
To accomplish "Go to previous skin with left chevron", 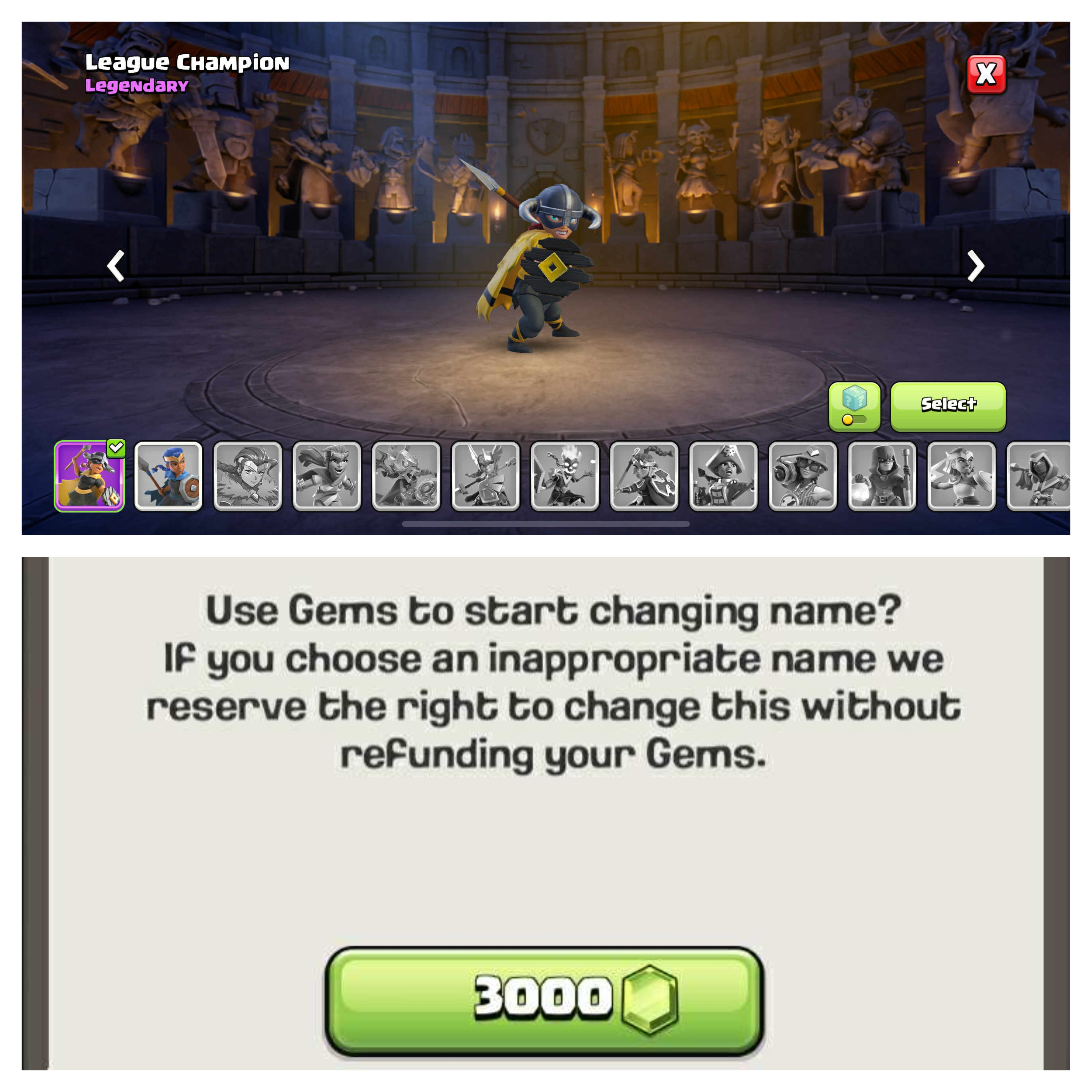I will (116, 266).
